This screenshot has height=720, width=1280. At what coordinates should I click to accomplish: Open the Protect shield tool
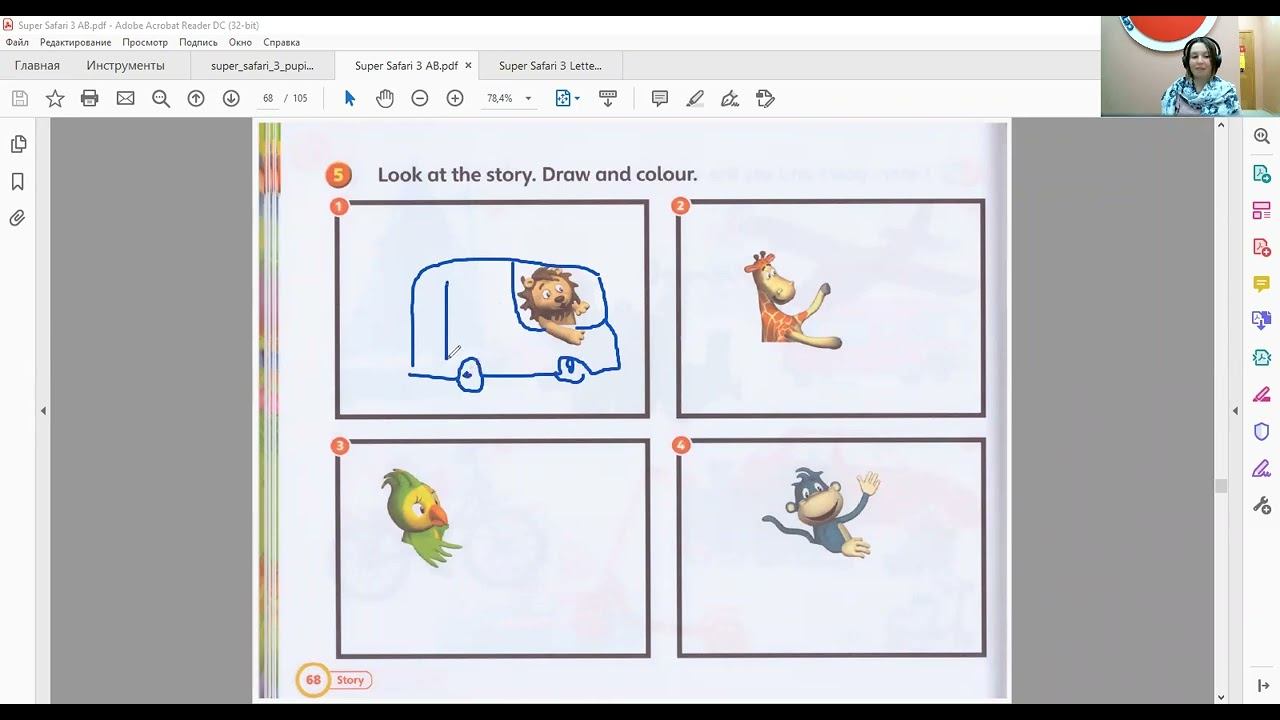1262,431
